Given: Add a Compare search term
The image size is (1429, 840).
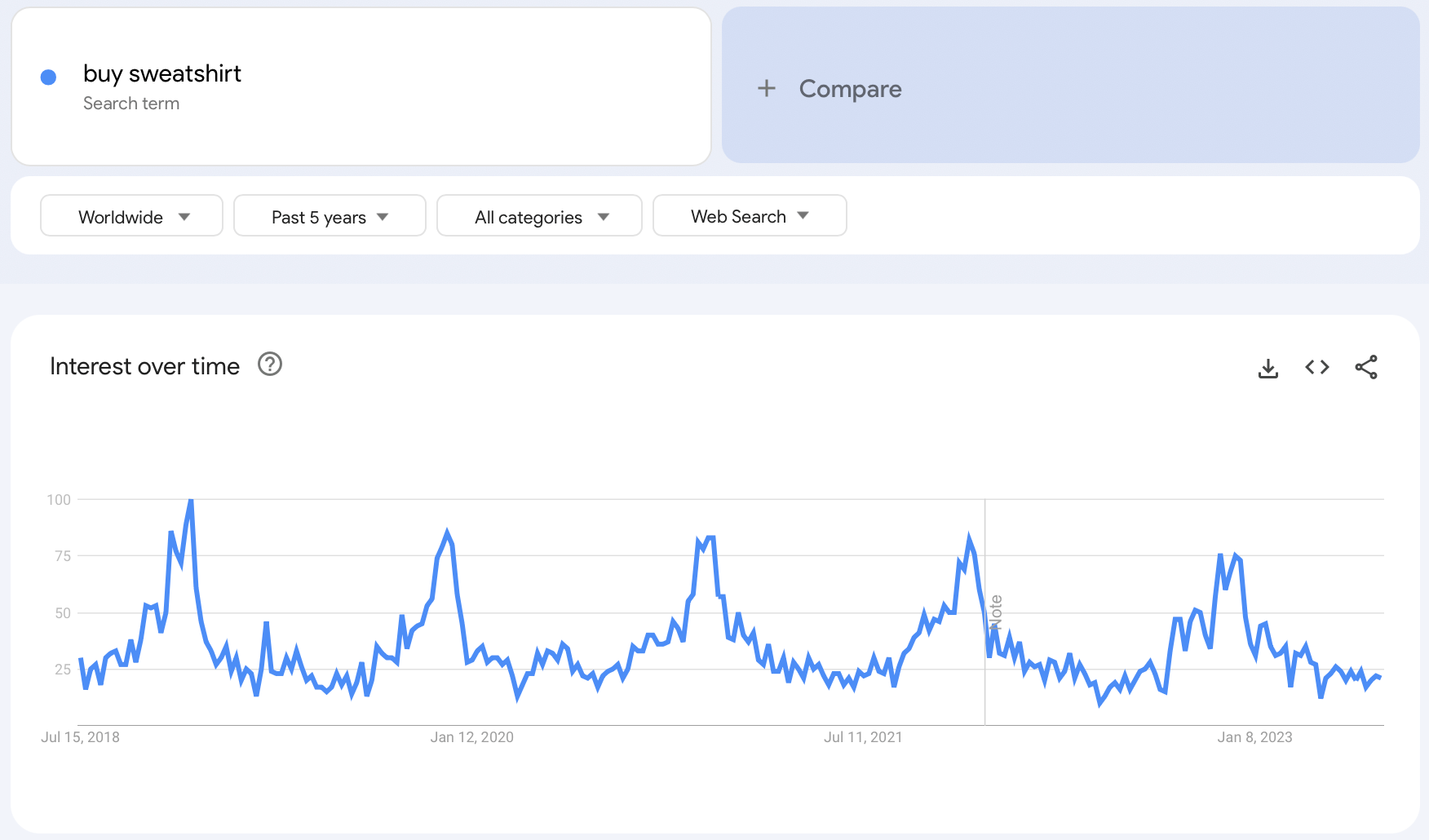Looking at the screenshot, I should [850, 88].
